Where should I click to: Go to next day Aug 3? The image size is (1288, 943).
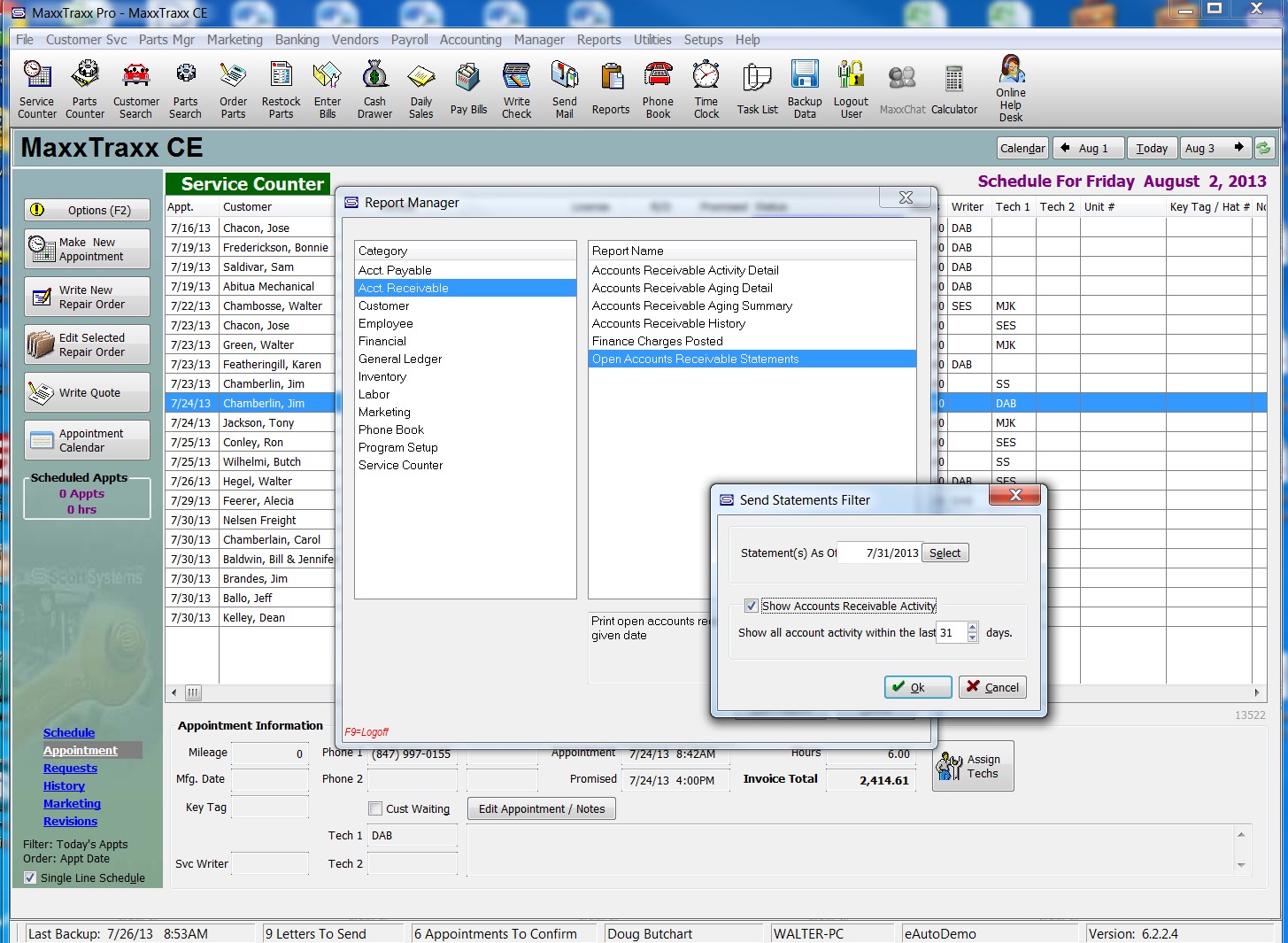[1216, 148]
